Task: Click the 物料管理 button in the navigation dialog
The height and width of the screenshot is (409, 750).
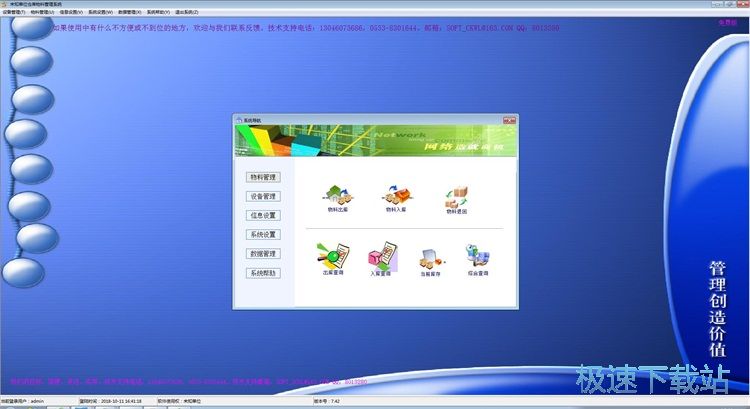Action: [x=263, y=177]
